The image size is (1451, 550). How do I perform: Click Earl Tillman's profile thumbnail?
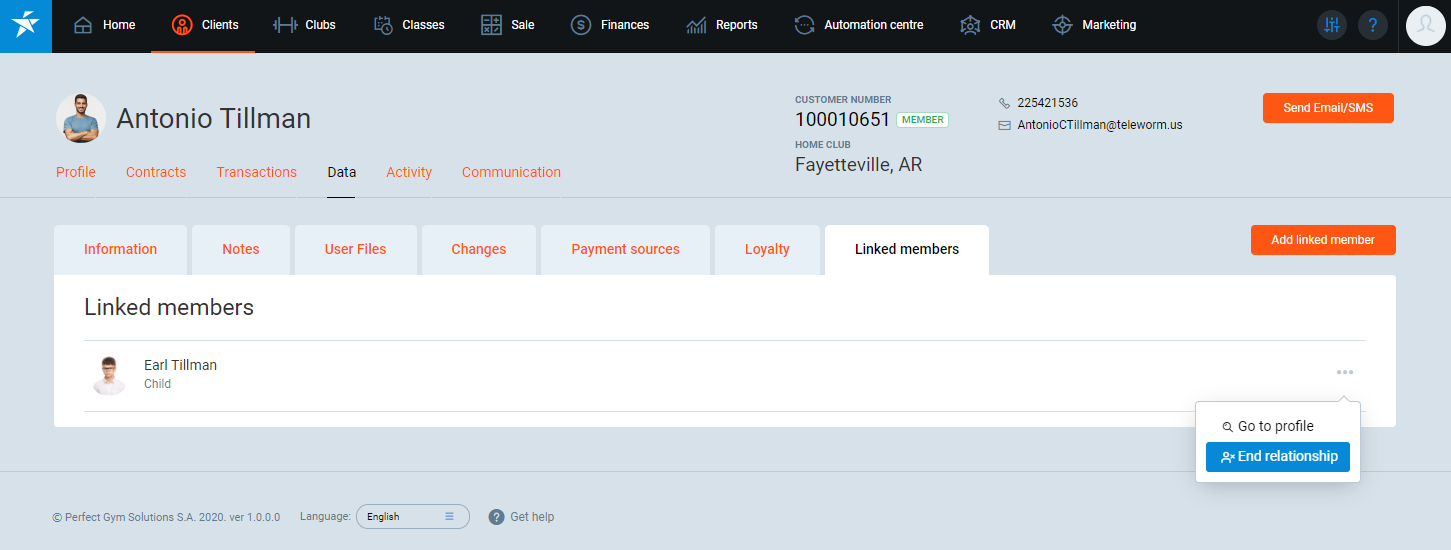pyautogui.click(x=108, y=375)
